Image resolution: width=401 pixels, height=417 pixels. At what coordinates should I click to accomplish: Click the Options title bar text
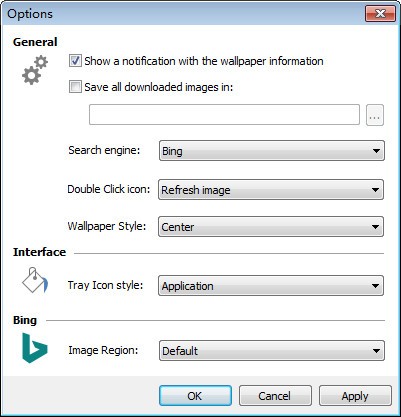[30, 14]
